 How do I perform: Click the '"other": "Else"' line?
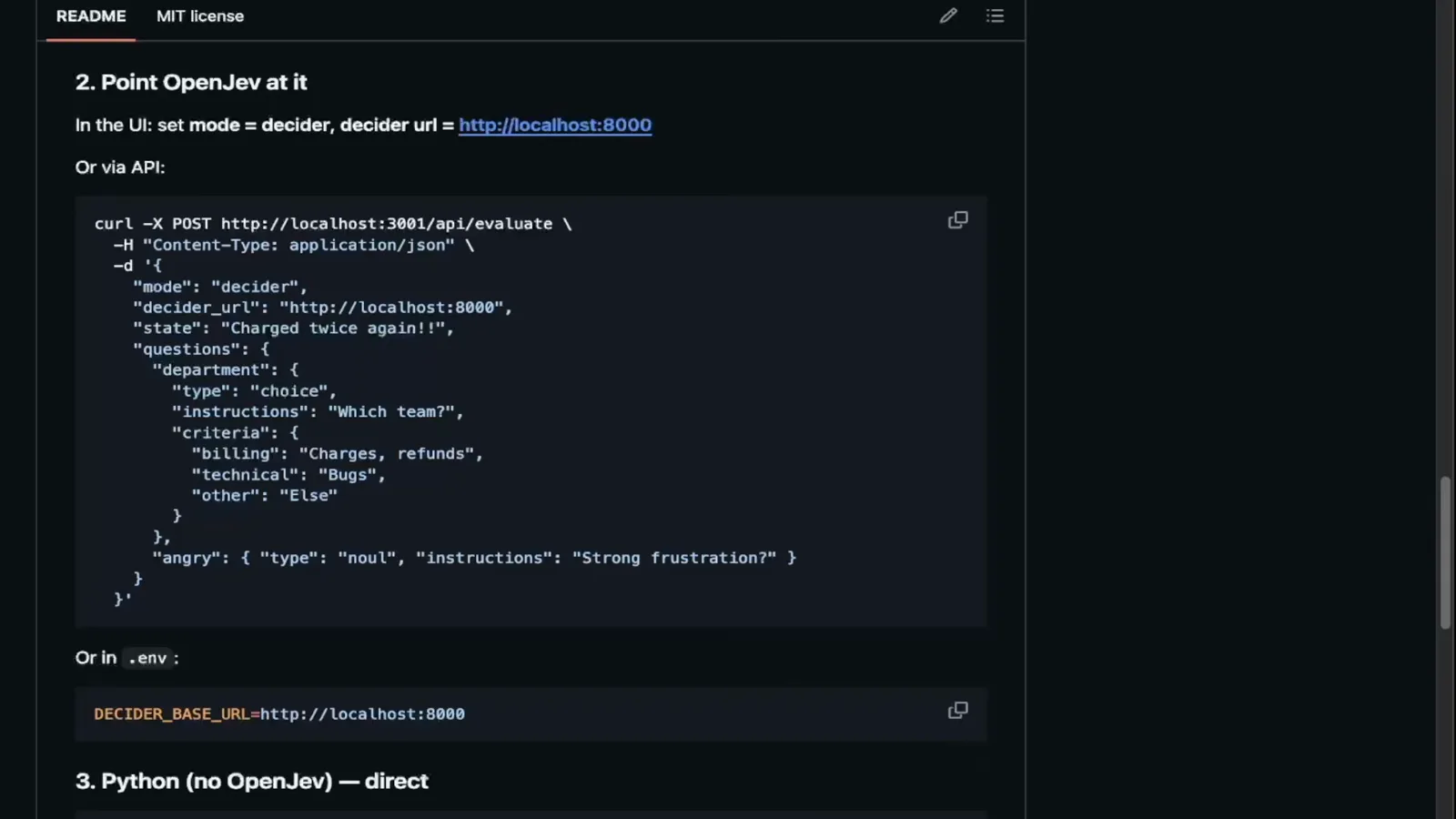(264, 496)
